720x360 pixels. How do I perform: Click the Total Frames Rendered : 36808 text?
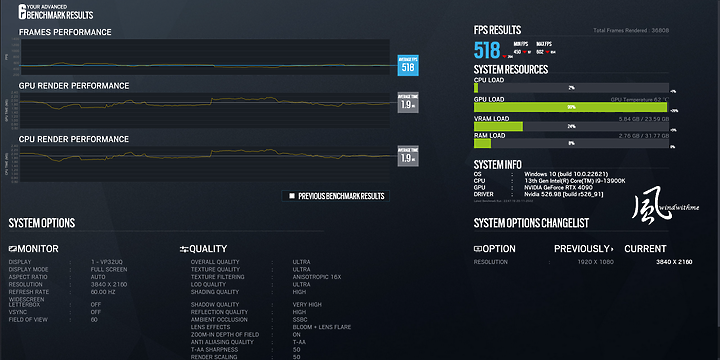631,31
